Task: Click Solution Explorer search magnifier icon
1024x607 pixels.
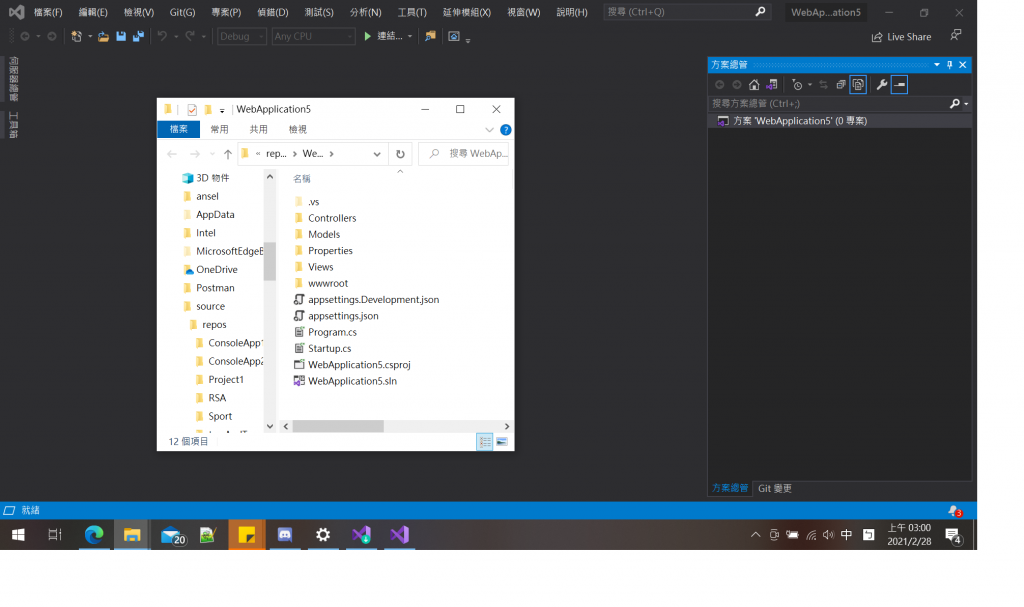Action: point(955,103)
